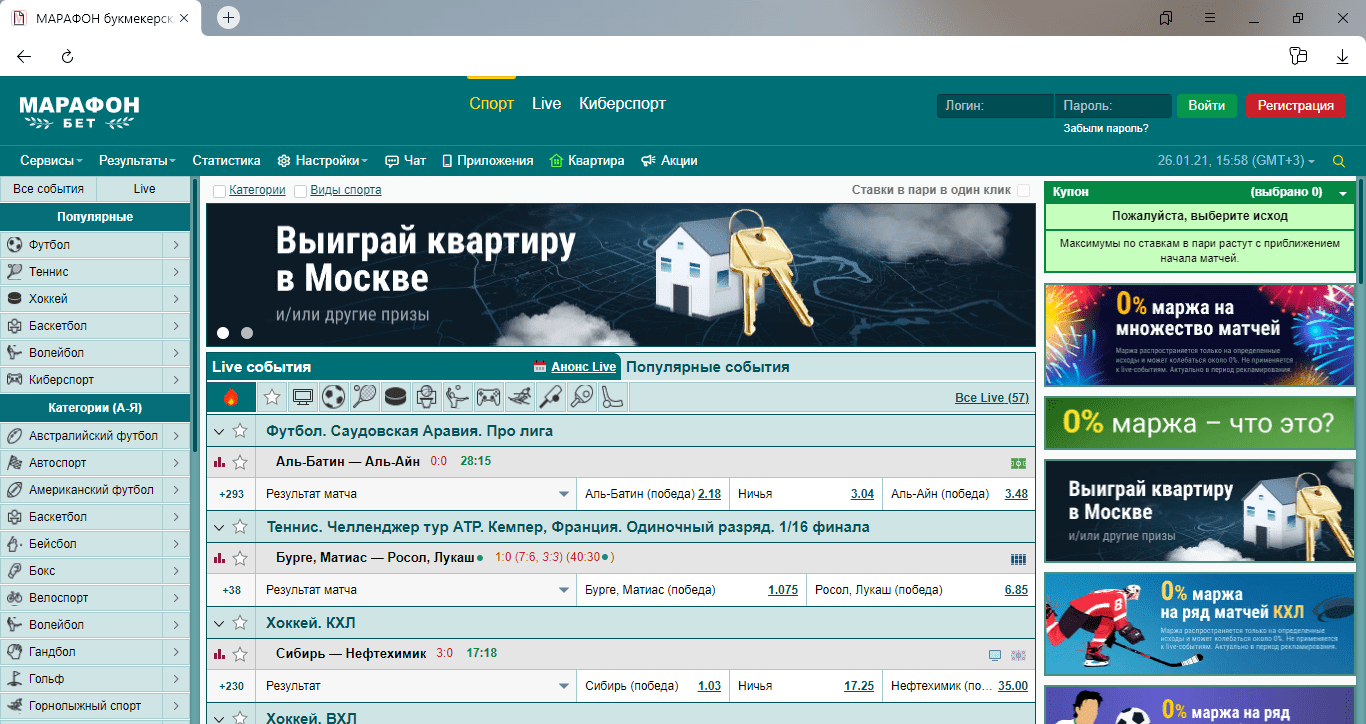
Task: Select the Live sidebar tab
Action: tap(144, 189)
